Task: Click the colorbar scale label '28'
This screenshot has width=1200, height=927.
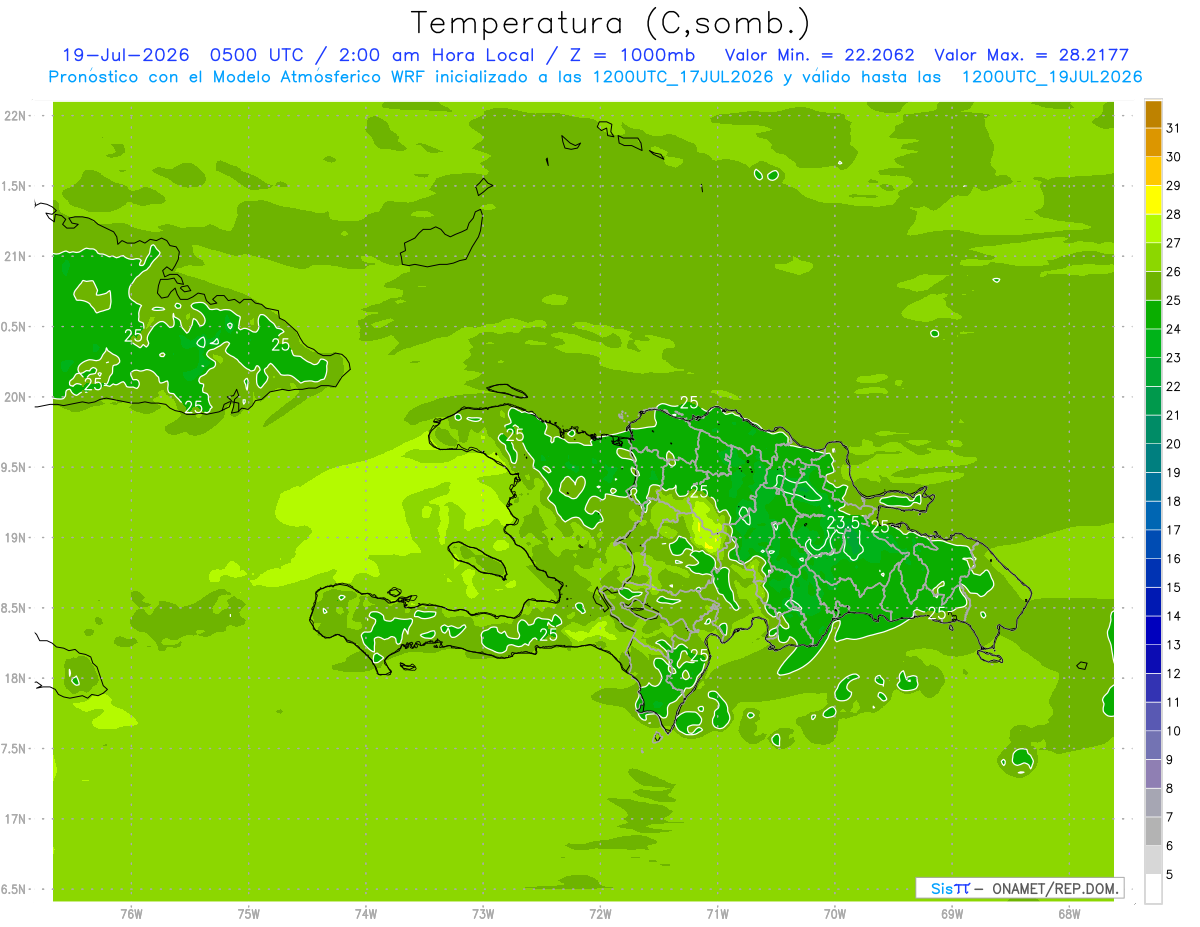Action: click(1174, 214)
